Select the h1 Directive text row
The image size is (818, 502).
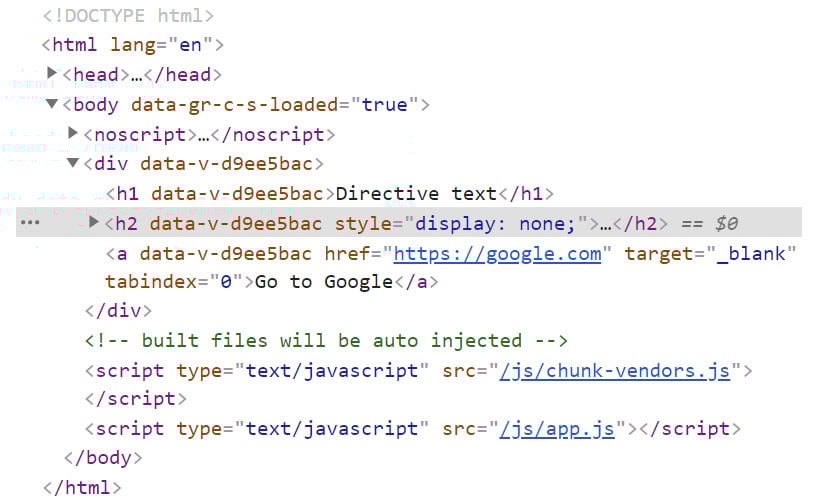[330, 194]
